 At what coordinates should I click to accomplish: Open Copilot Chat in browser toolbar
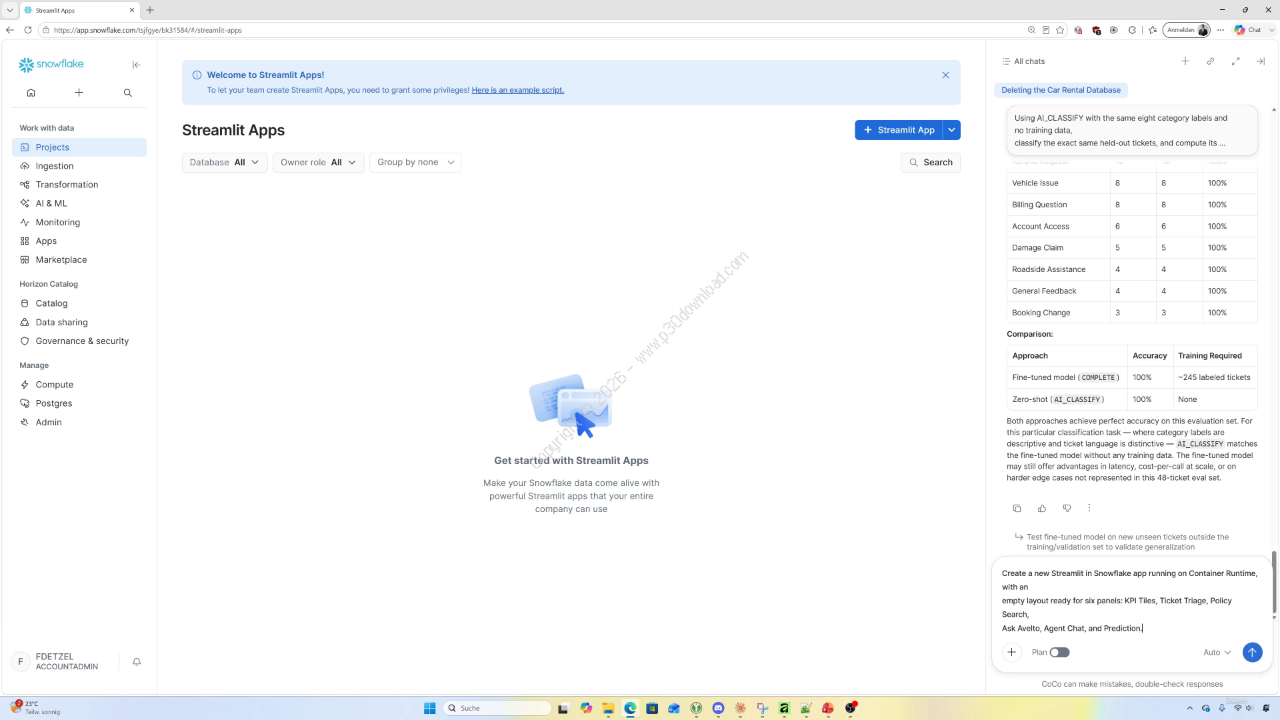[1248, 30]
